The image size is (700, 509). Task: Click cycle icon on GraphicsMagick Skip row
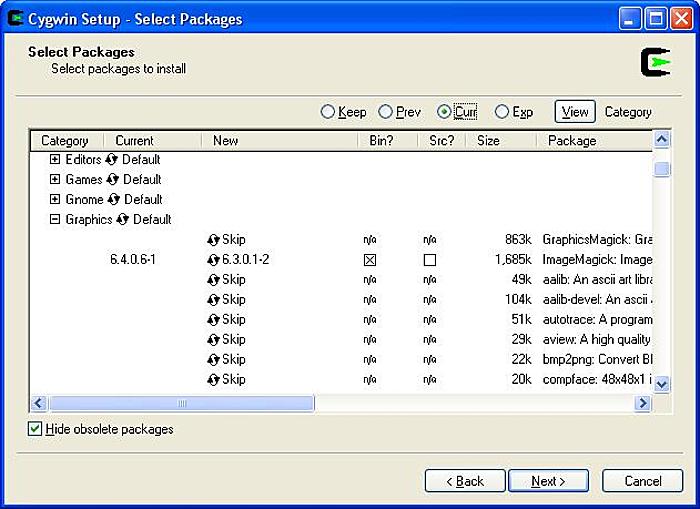(x=213, y=240)
